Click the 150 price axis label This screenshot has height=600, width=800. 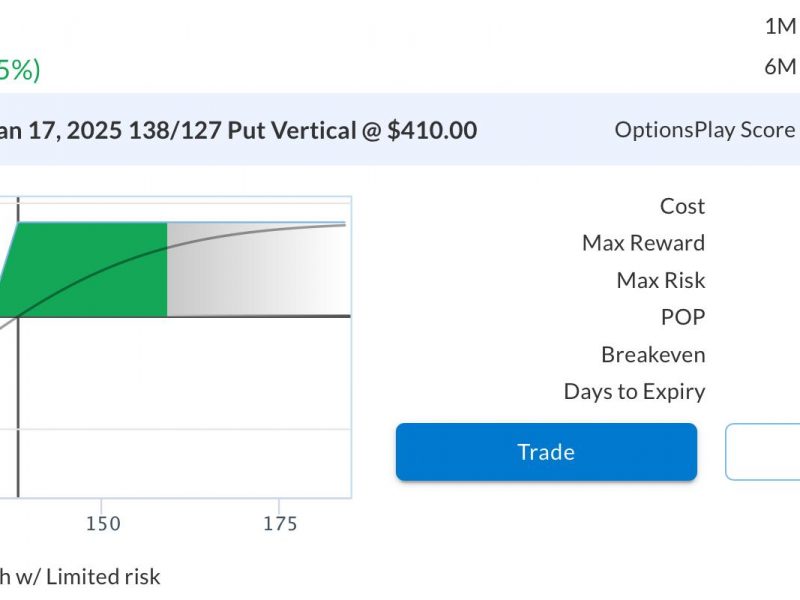[x=103, y=523]
